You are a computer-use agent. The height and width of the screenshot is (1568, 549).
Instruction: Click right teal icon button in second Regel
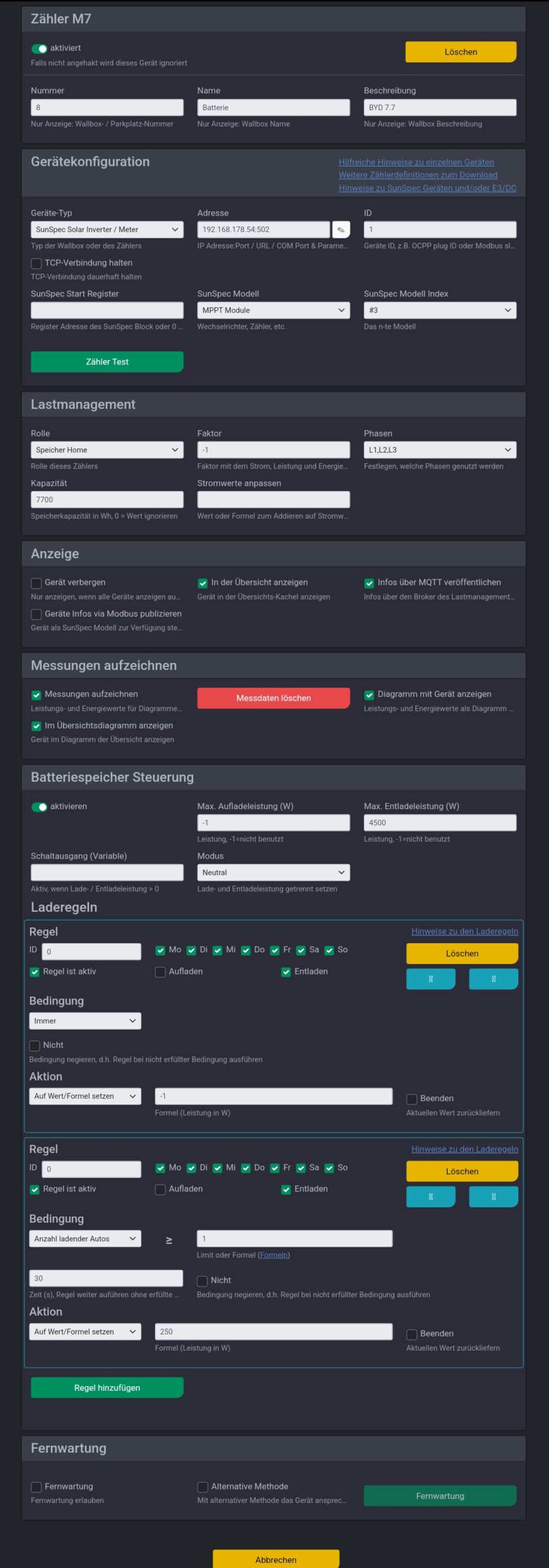tap(493, 1196)
